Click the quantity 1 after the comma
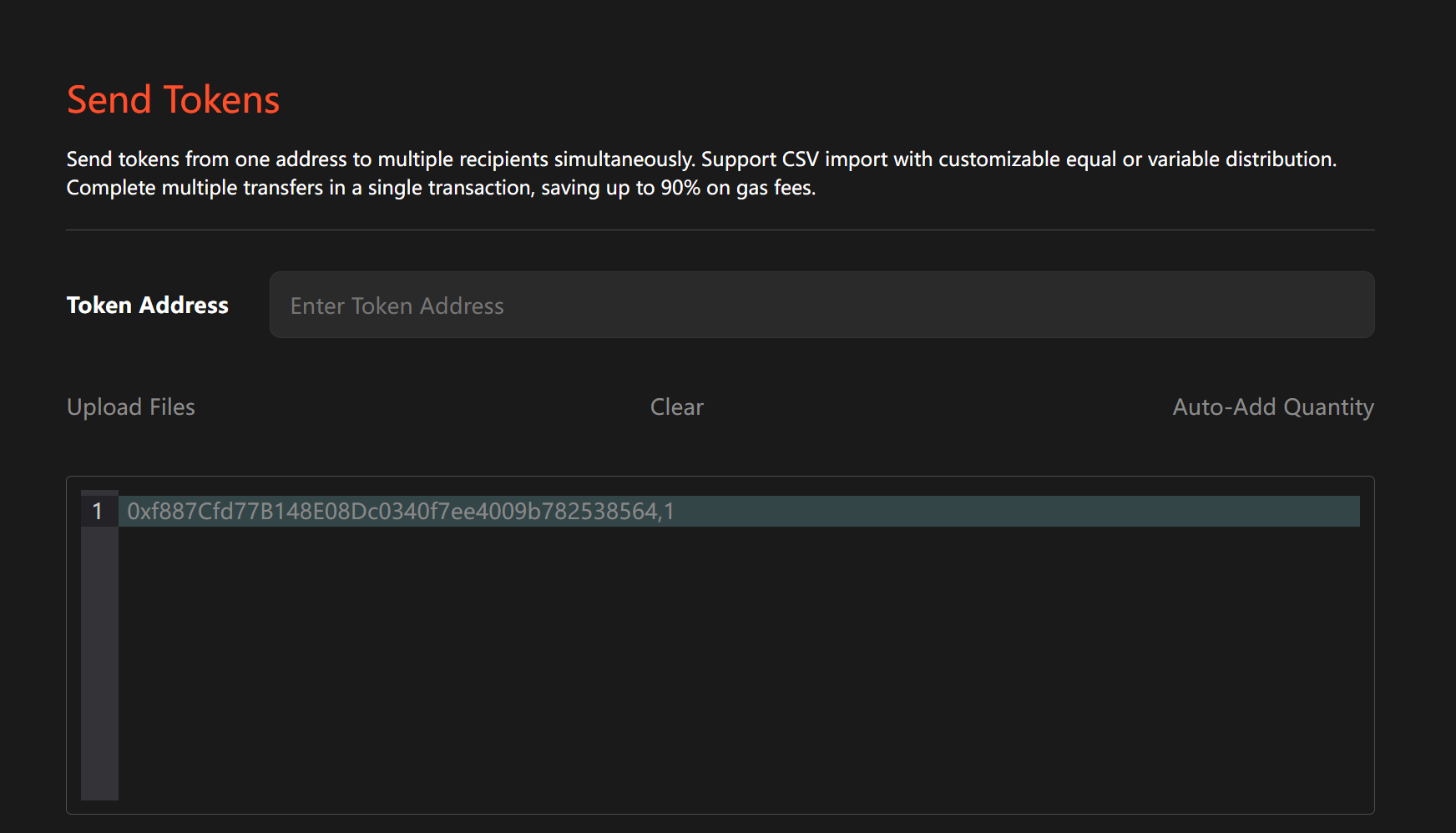This screenshot has width=1456, height=833. coord(669,512)
